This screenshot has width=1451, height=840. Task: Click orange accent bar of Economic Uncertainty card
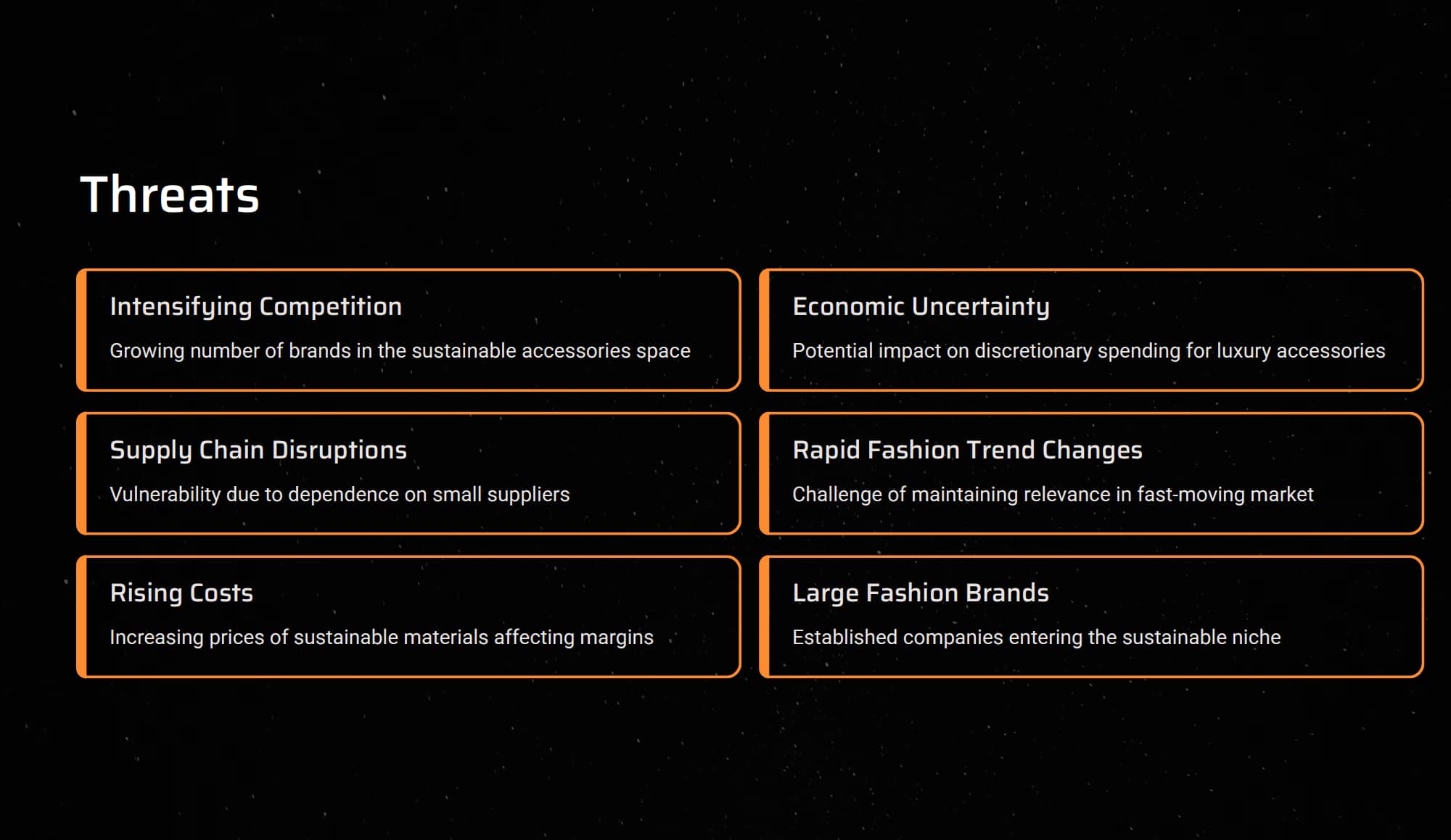(765, 330)
